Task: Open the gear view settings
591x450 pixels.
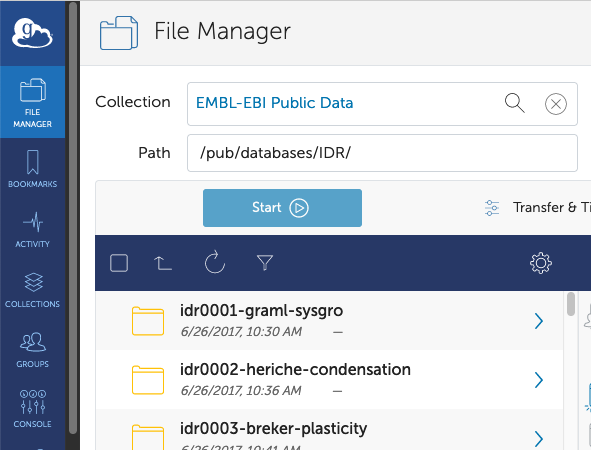Action: coord(541,263)
